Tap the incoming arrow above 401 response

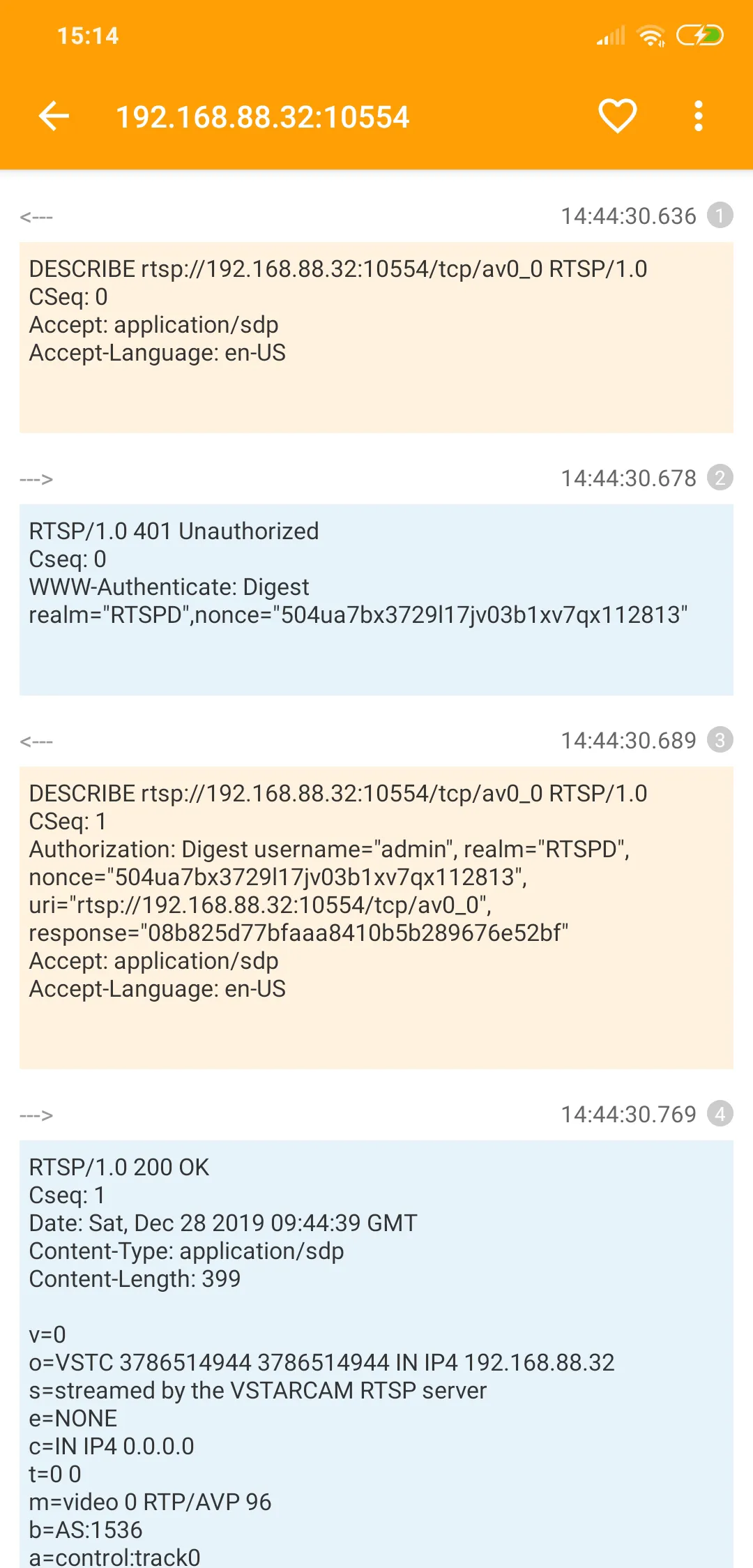click(x=36, y=479)
